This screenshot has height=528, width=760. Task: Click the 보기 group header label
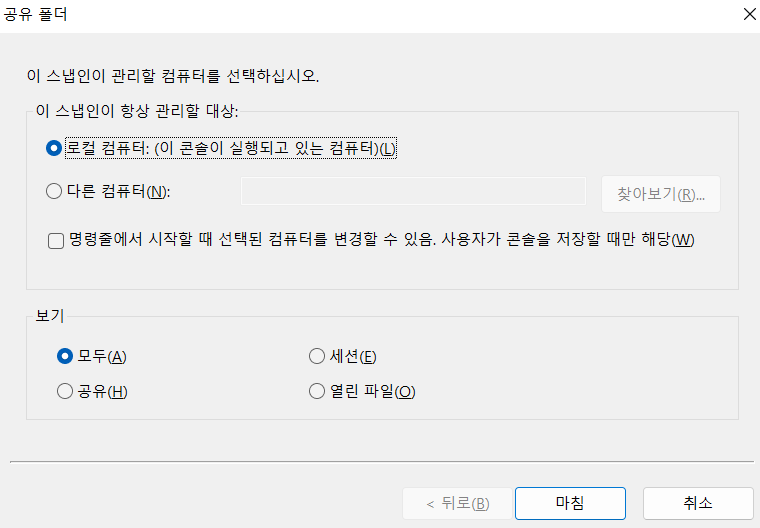pos(49,316)
